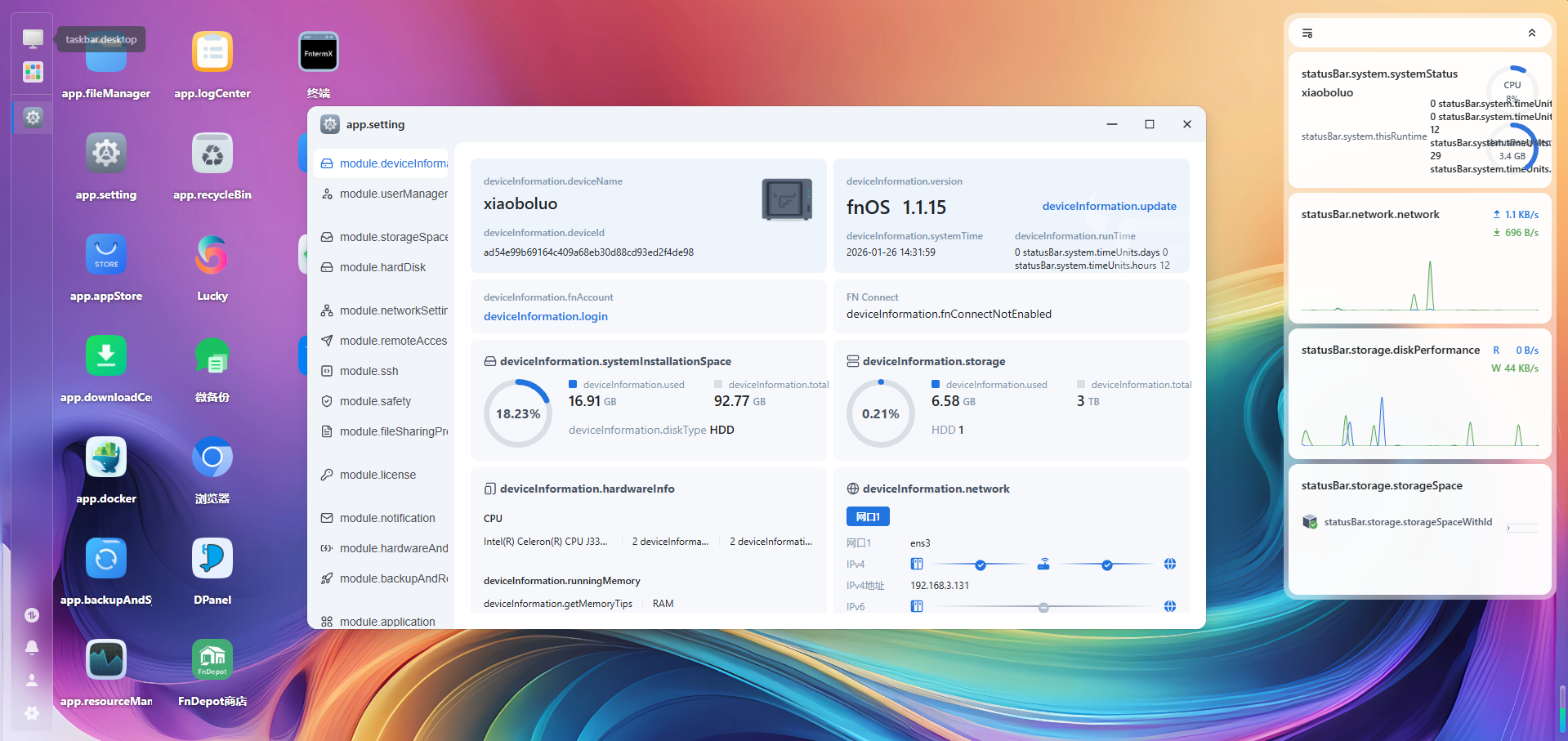The height and width of the screenshot is (741, 1568).
Task: Click the deviceInformation.login link
Action: (x=546, y=316)
